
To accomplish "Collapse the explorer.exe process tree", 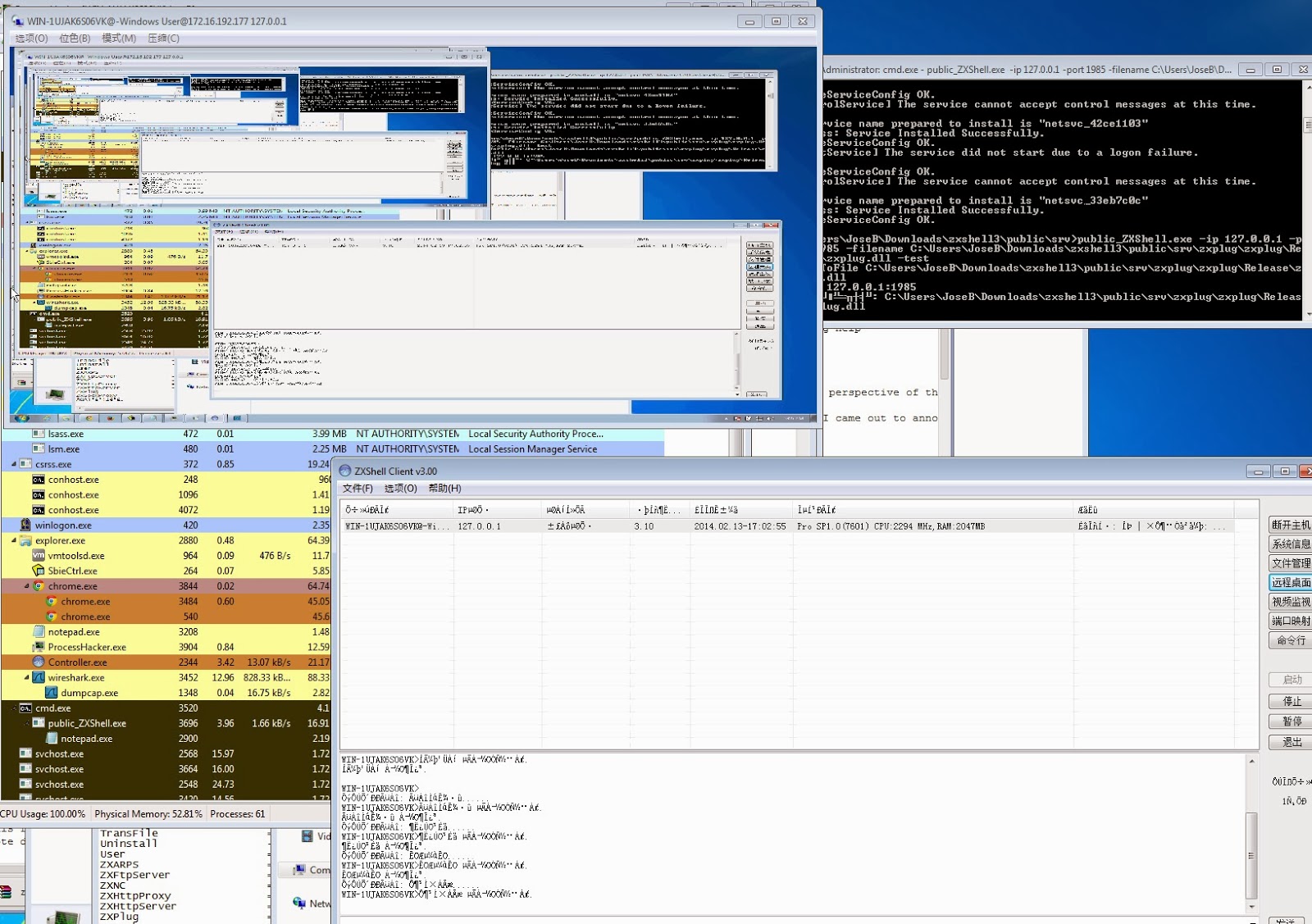I will [x=13, y=541].
